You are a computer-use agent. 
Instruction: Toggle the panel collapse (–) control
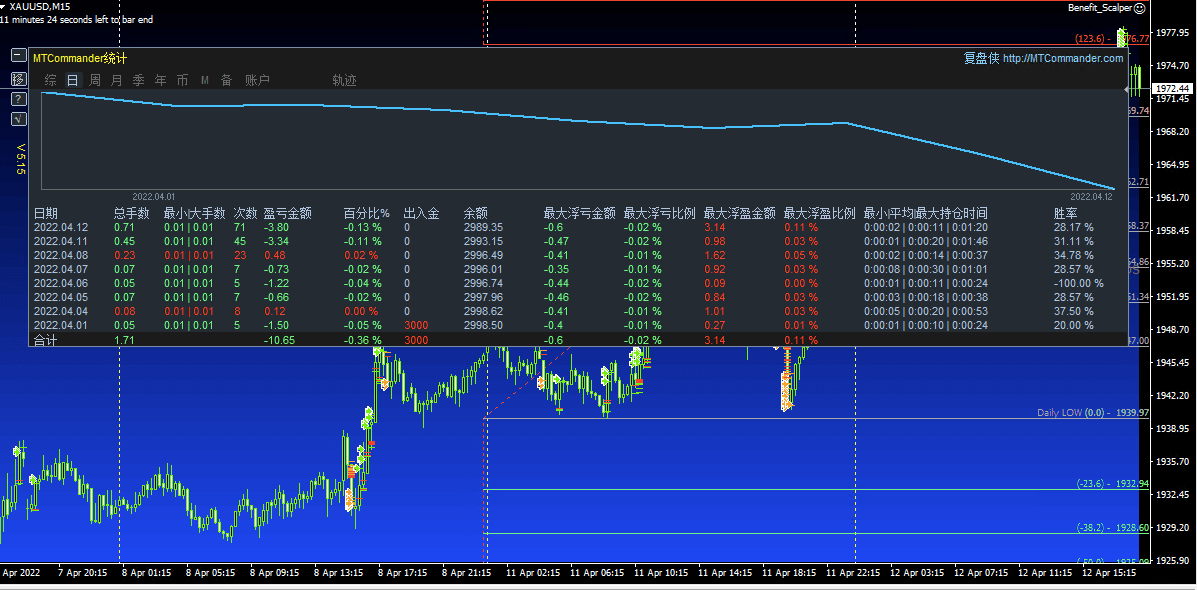(18, 55)
